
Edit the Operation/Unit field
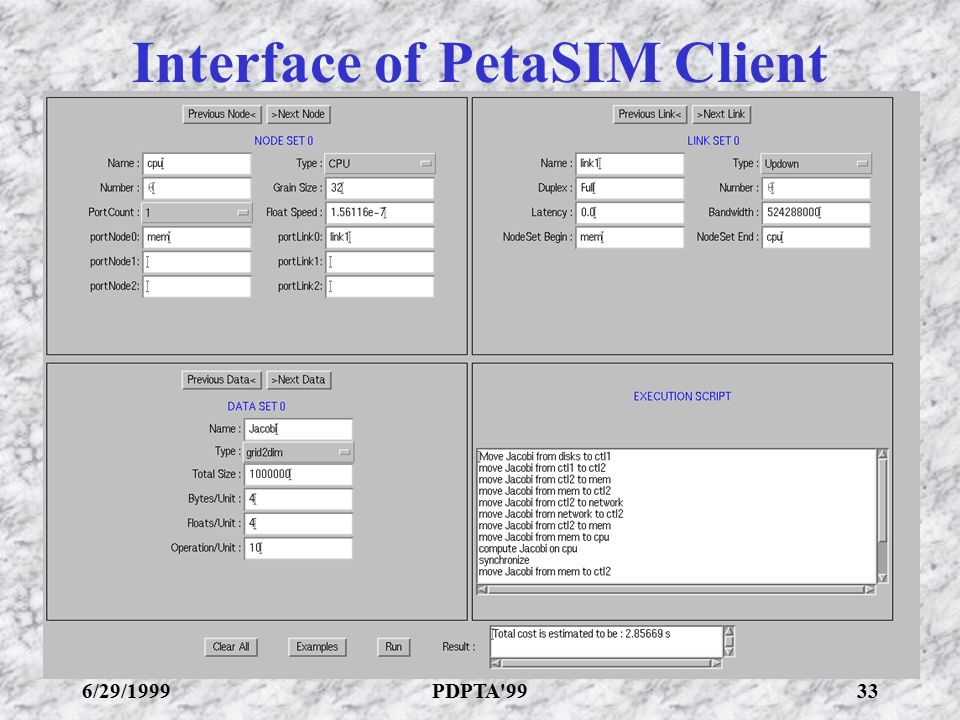[298, 548]
